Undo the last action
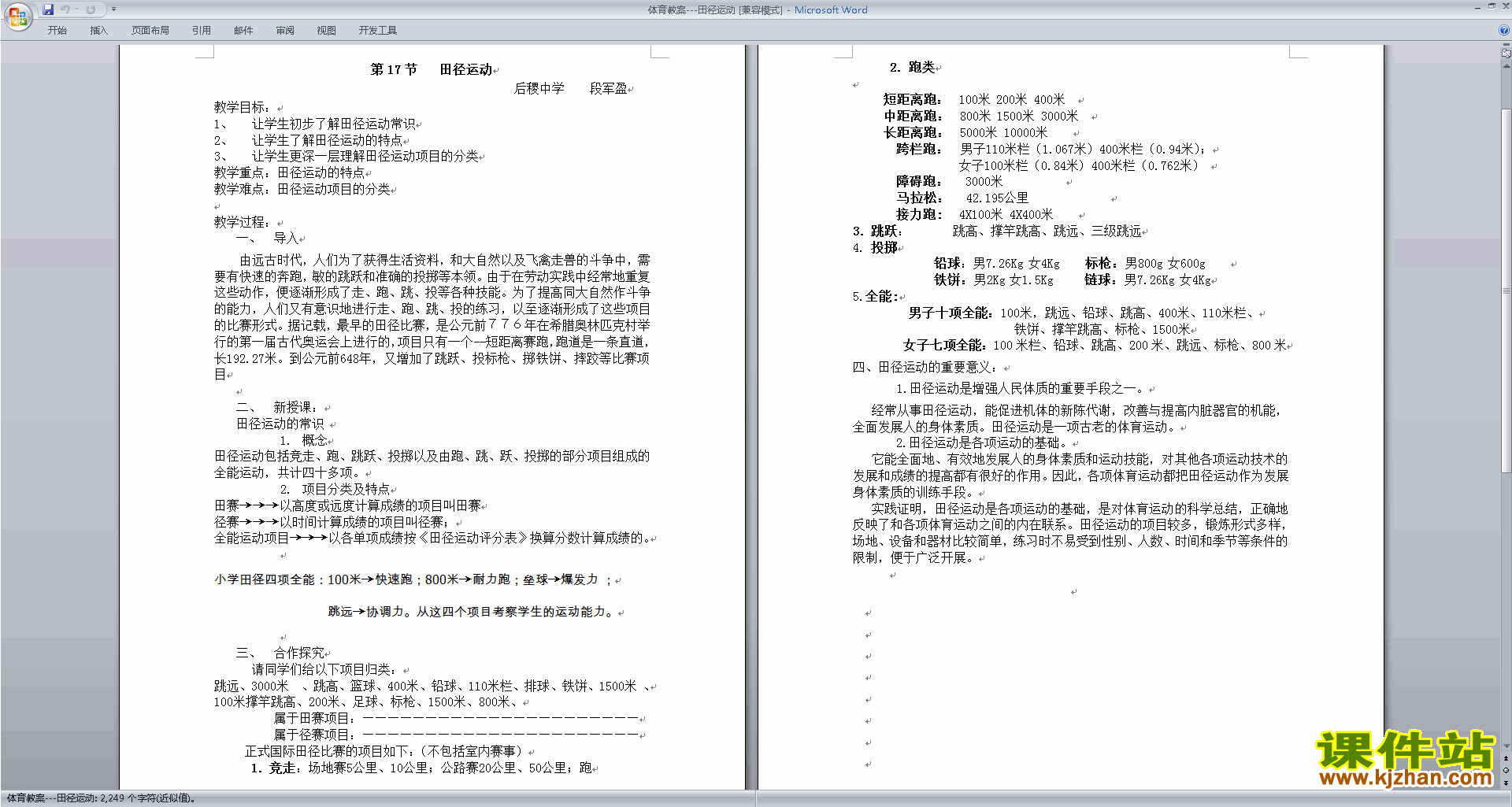 [65, 9]
